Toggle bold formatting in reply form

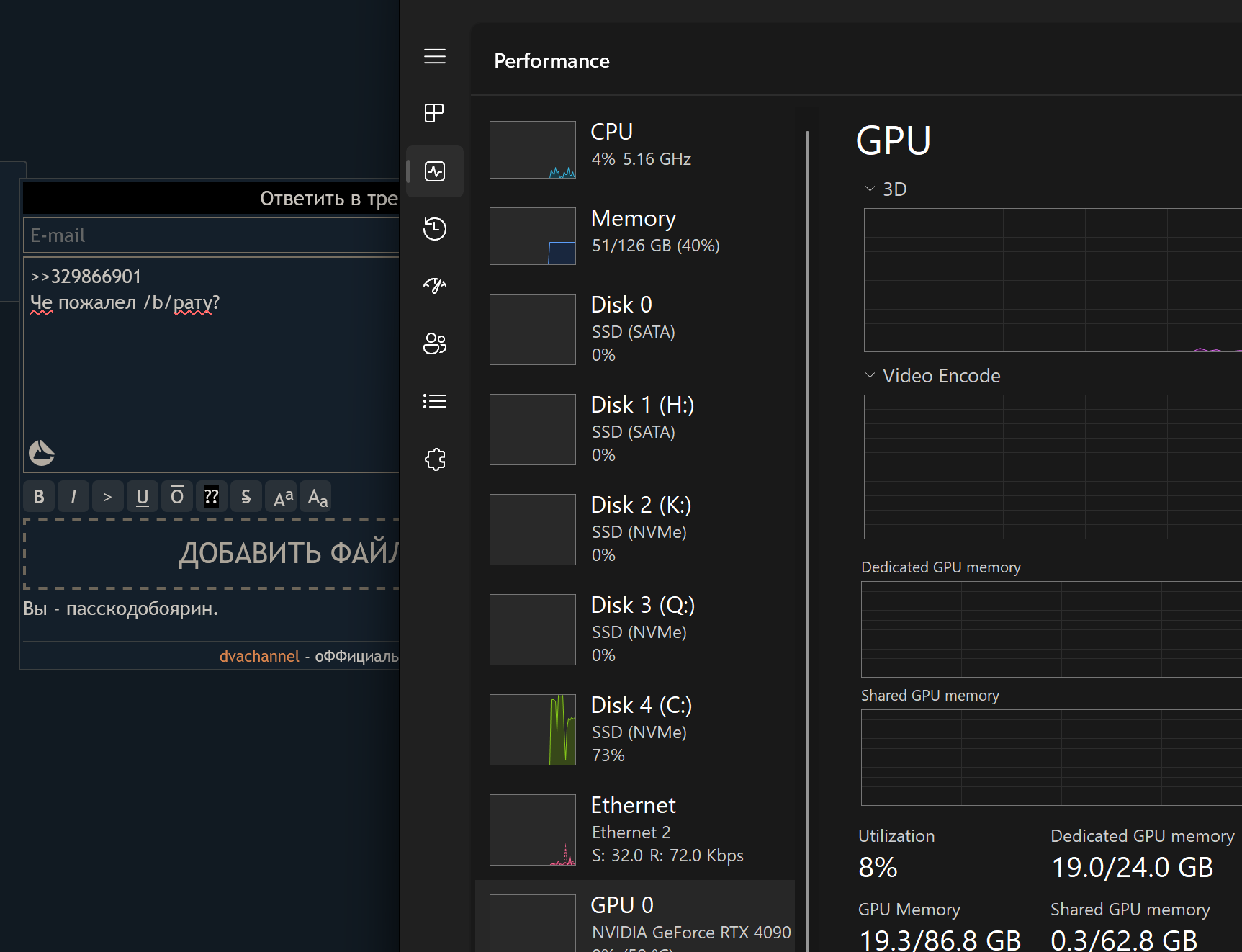pos(39,497)
